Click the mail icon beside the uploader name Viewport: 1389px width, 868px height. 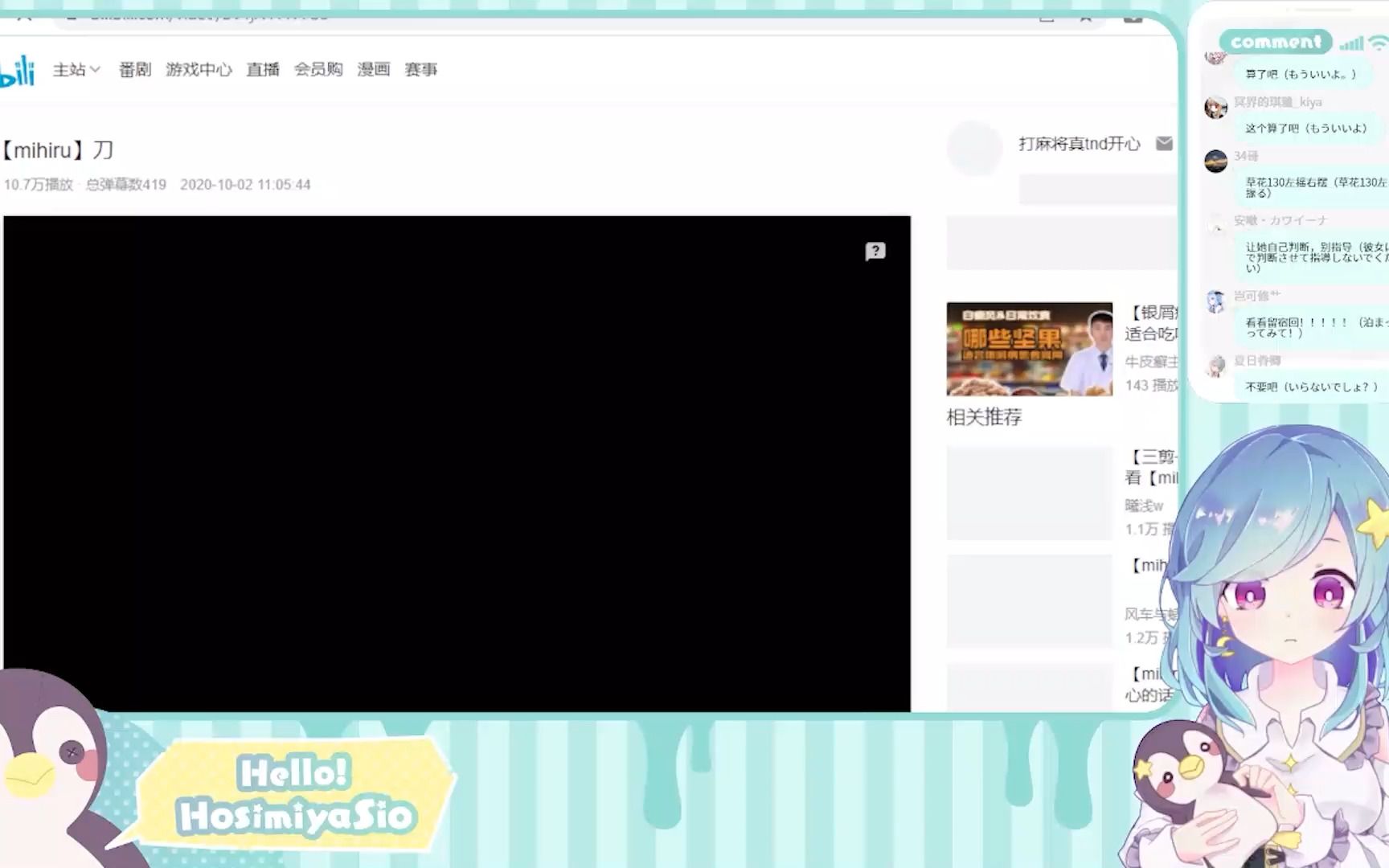coord(1164,143)
